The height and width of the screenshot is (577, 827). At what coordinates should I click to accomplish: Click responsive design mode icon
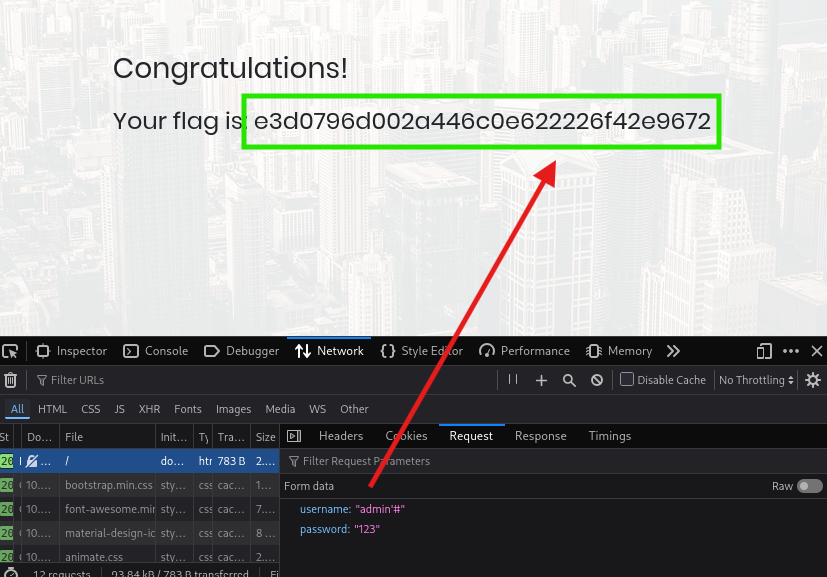coord(764,351)
